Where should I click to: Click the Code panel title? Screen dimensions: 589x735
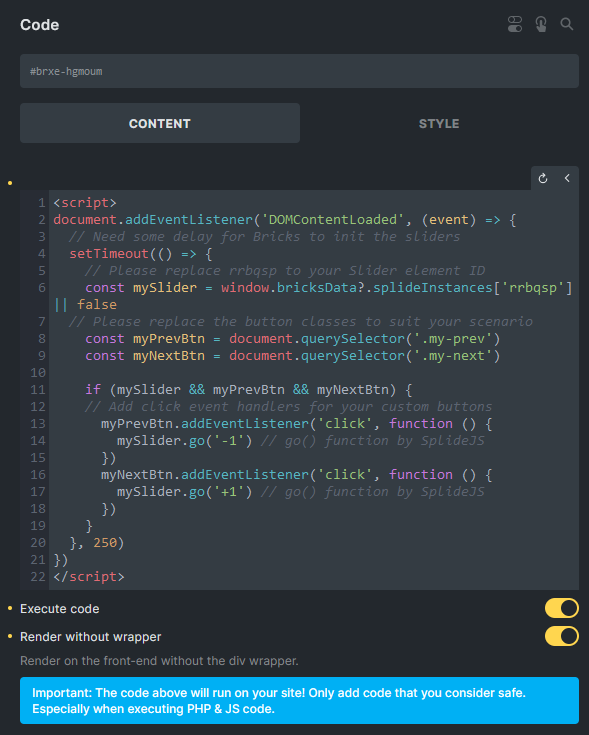tap(40, 25)
